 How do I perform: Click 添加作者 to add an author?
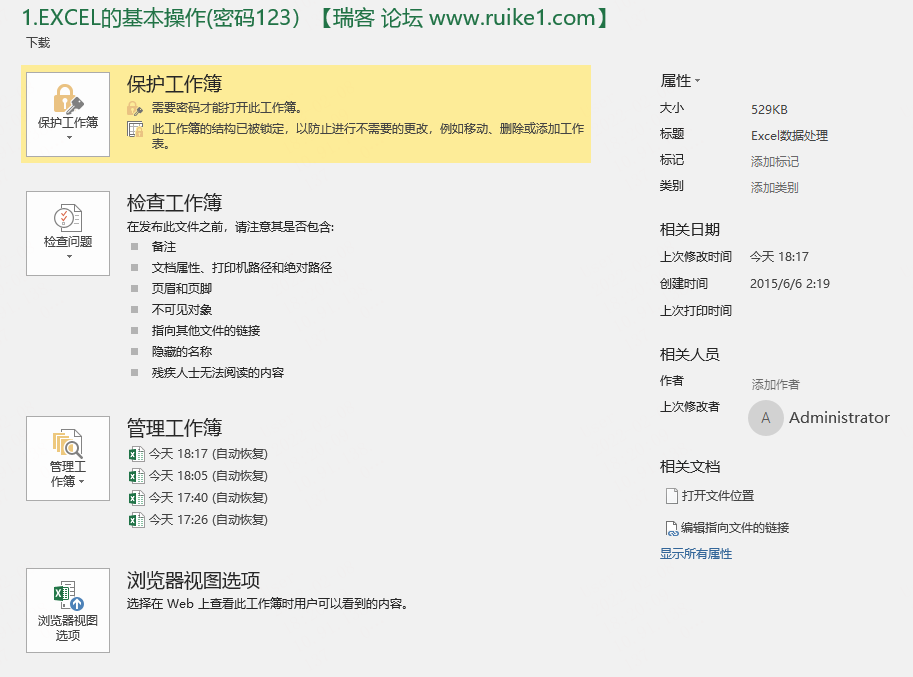coord(776,384)
